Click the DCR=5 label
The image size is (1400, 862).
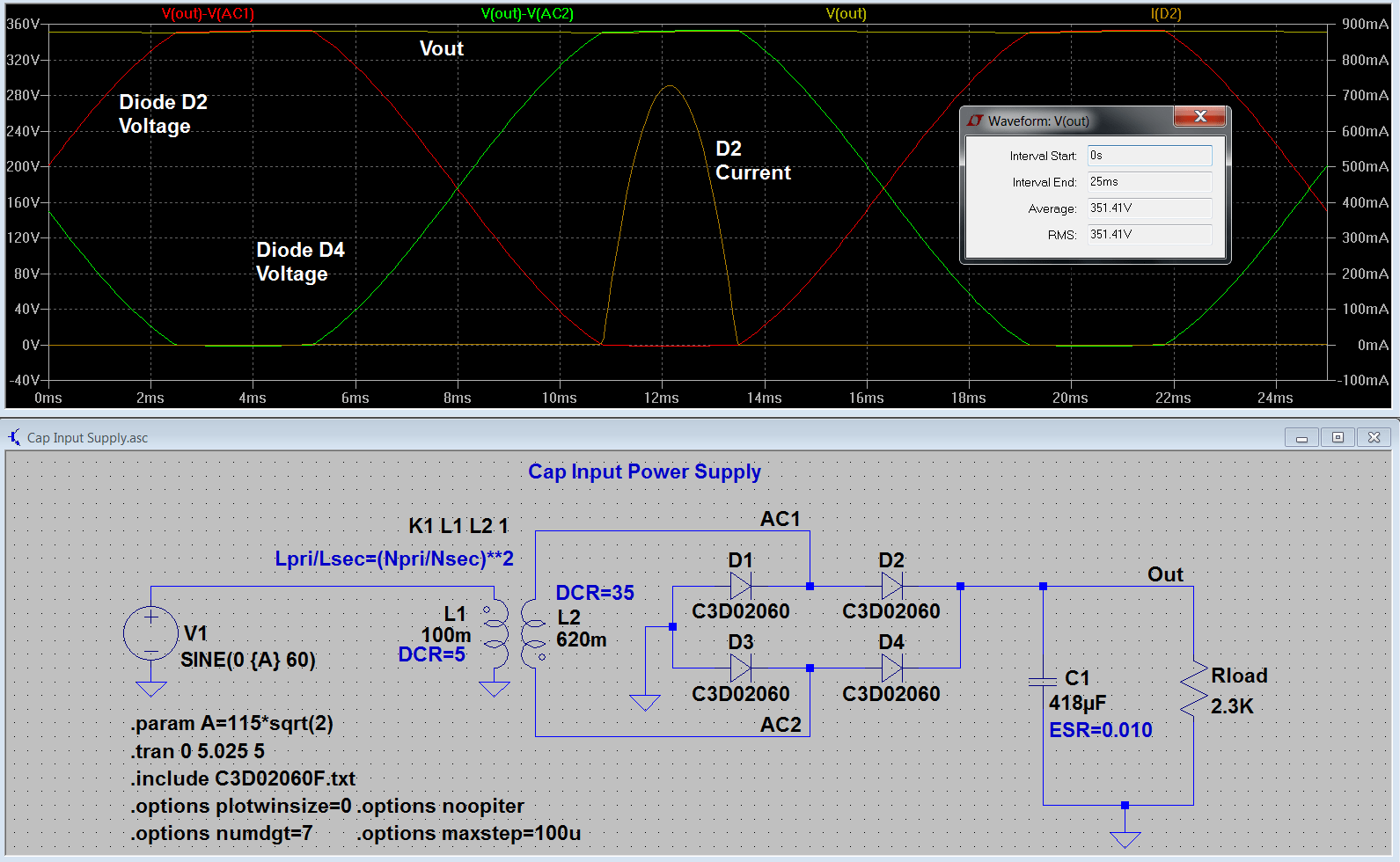click(431, 654)
